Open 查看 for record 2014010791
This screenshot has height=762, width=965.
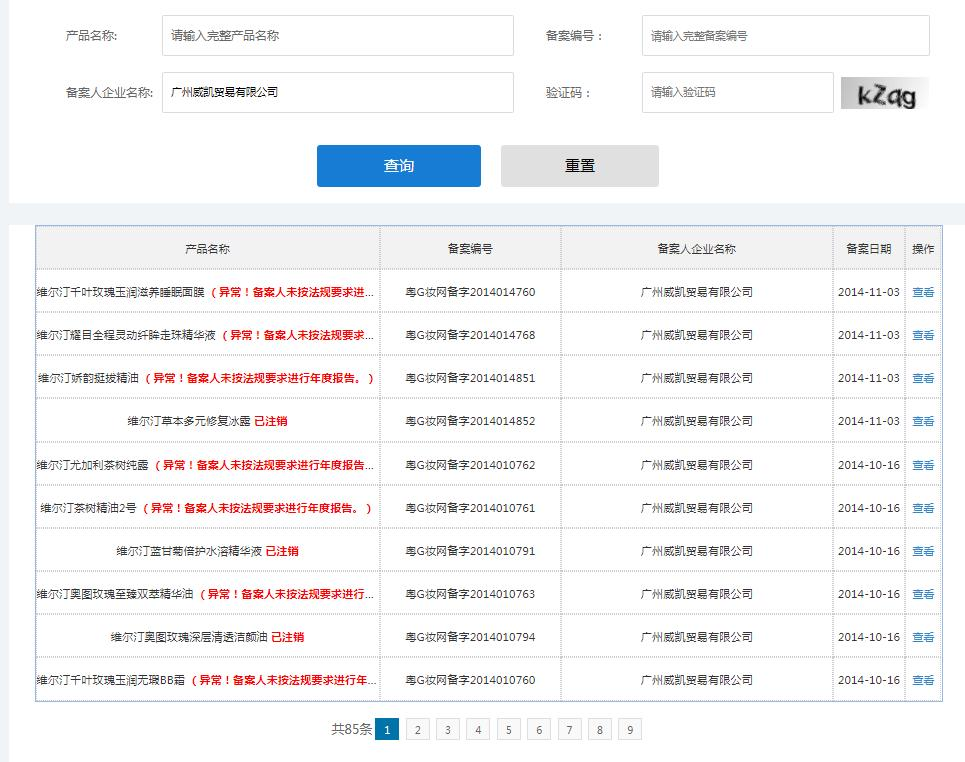coord(922,551)
